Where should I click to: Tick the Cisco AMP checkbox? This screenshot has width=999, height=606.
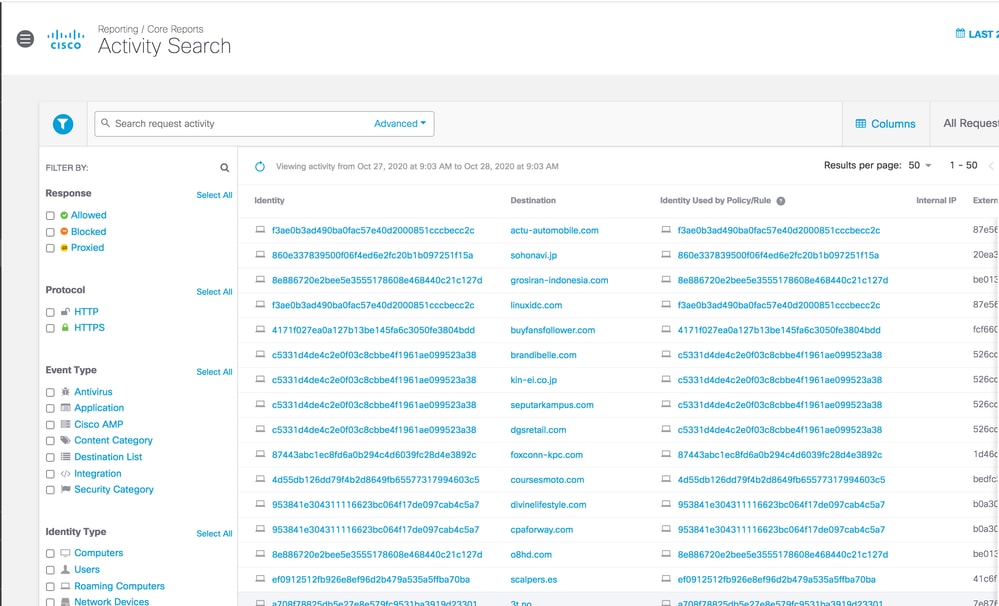point(50,425)
